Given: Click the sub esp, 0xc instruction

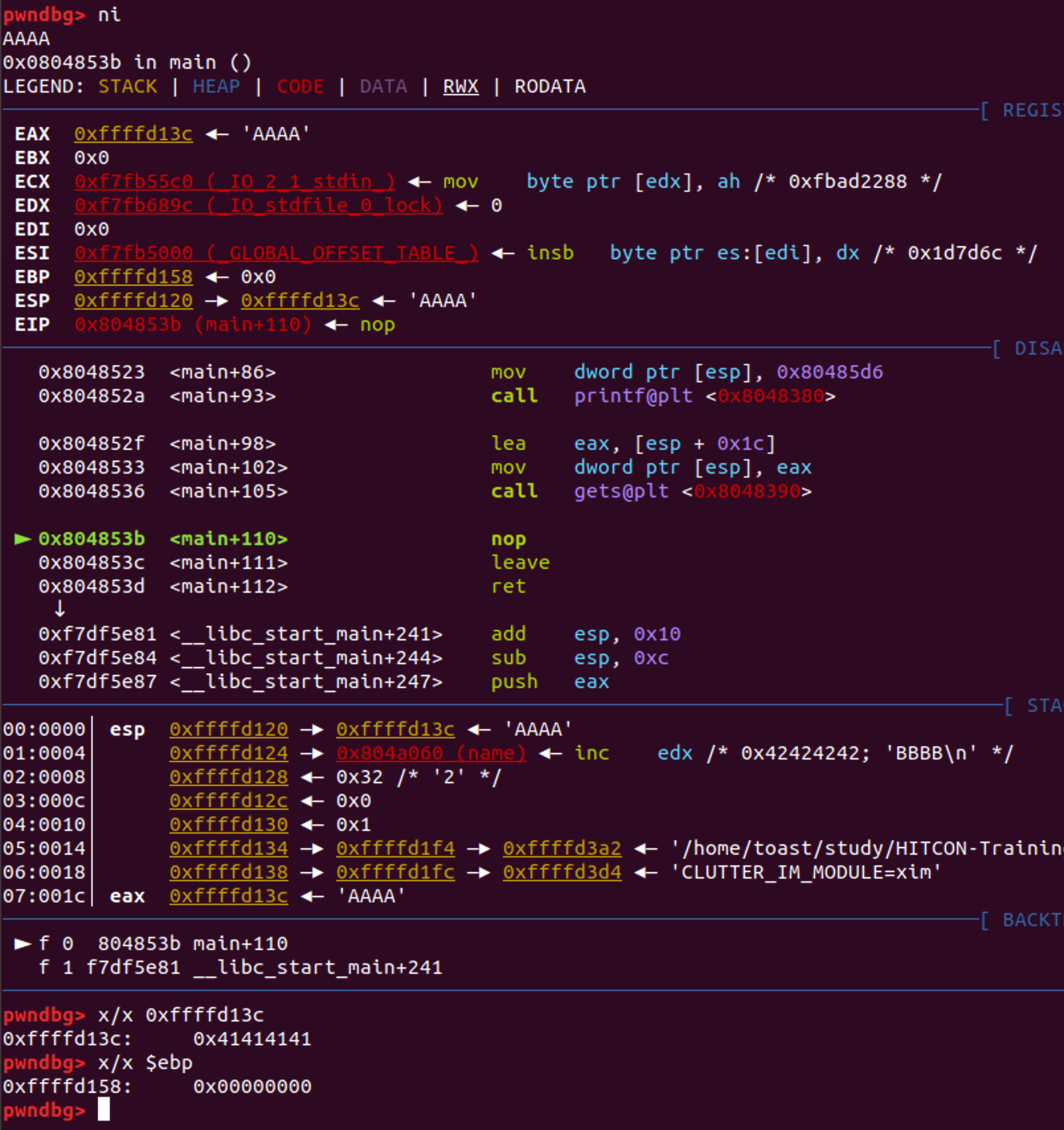Looking at the screenshot, I should pos(580,658).
